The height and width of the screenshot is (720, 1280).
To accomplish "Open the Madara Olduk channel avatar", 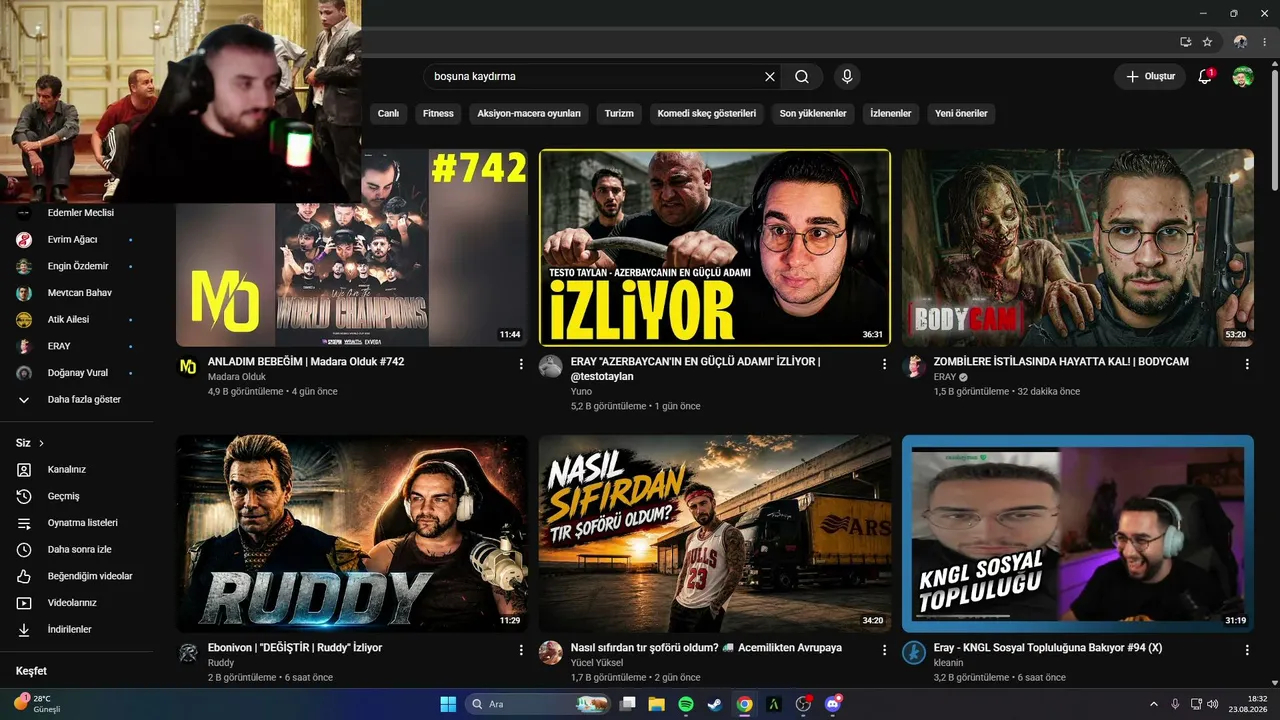I will tap(188, 367).
